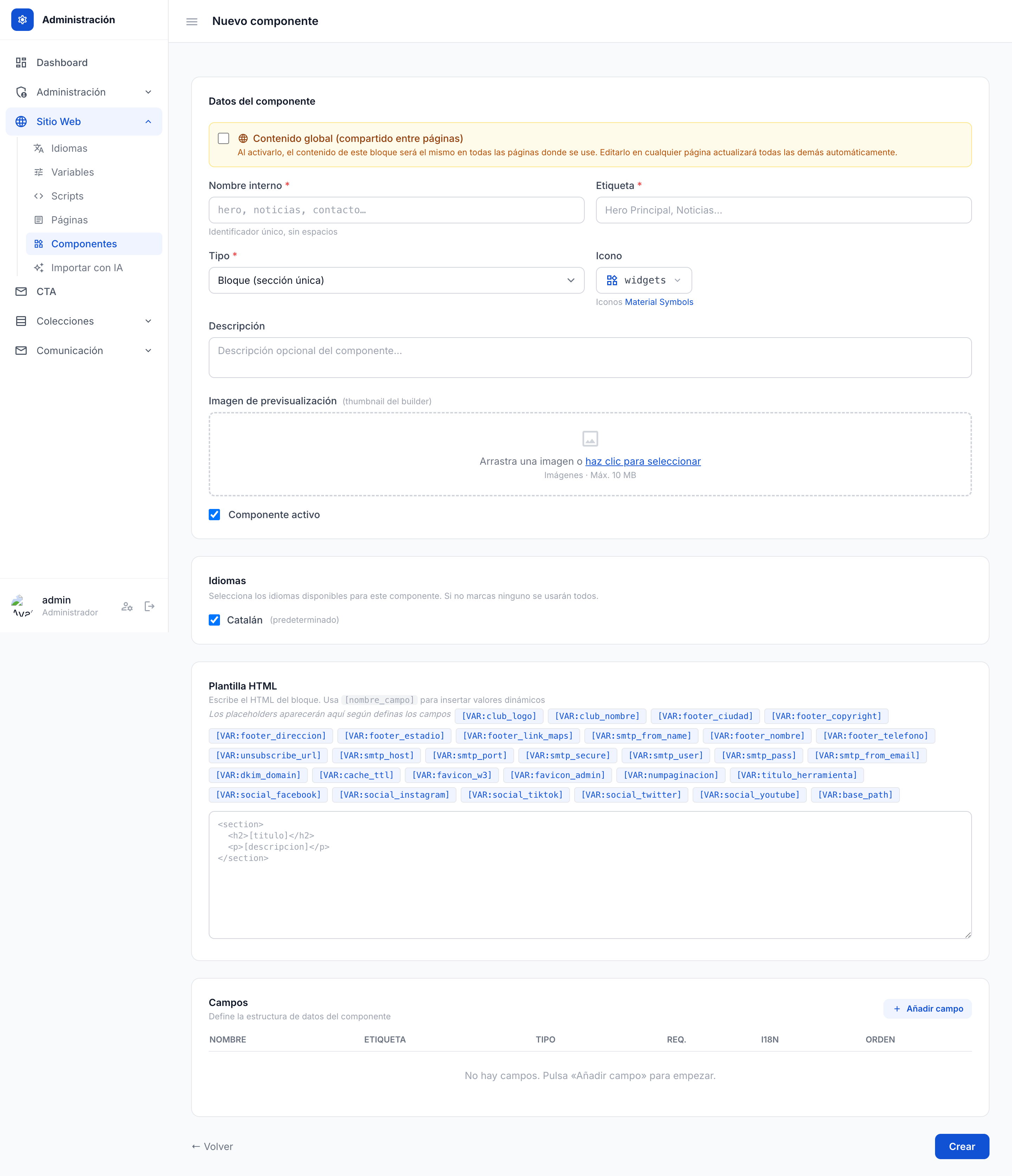Screen dimensions: 1012x1176
Task: Click the Variables sliders icon
Action: (39, 172)
